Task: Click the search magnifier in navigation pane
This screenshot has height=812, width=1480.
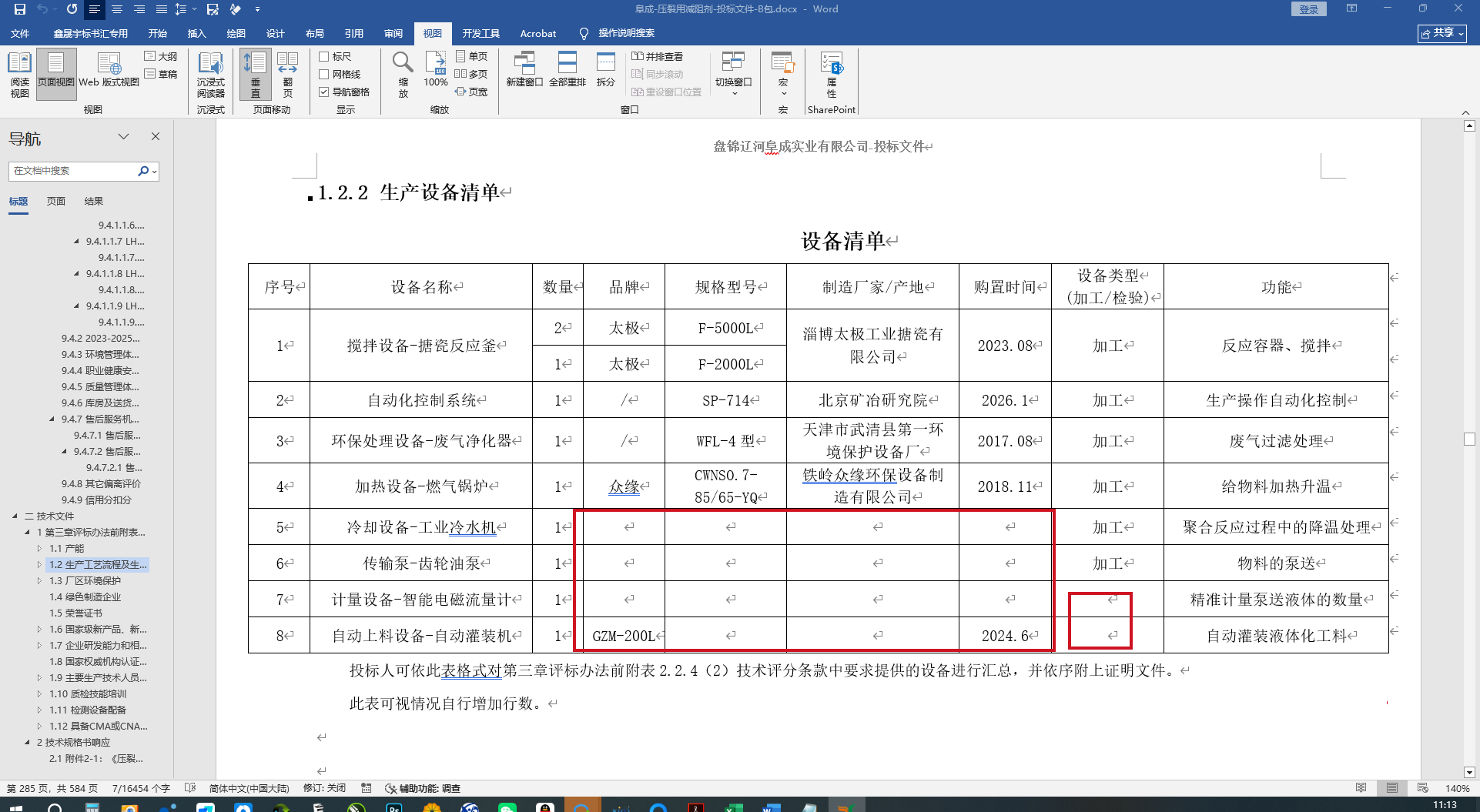Action: 143,171
